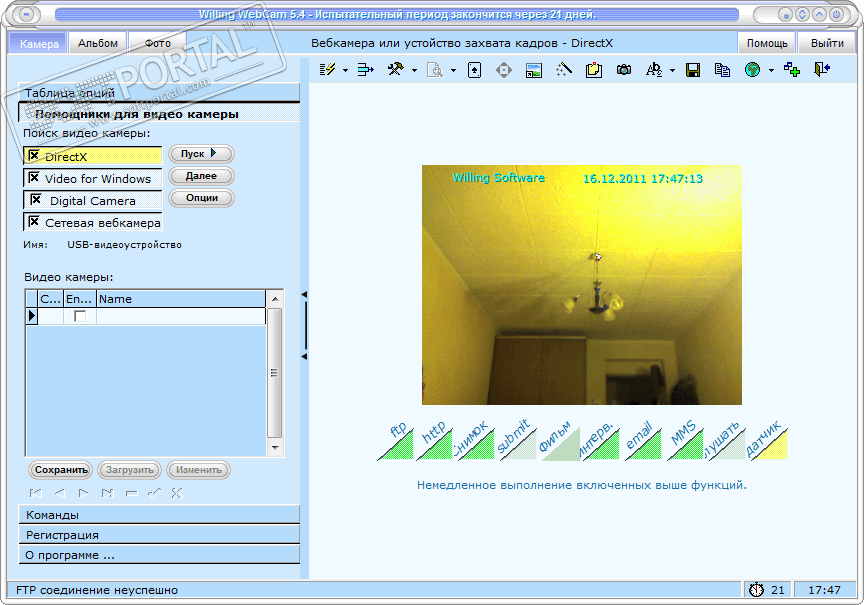
Task: Click the page magnifier preview icon
Action: point(435,70)
